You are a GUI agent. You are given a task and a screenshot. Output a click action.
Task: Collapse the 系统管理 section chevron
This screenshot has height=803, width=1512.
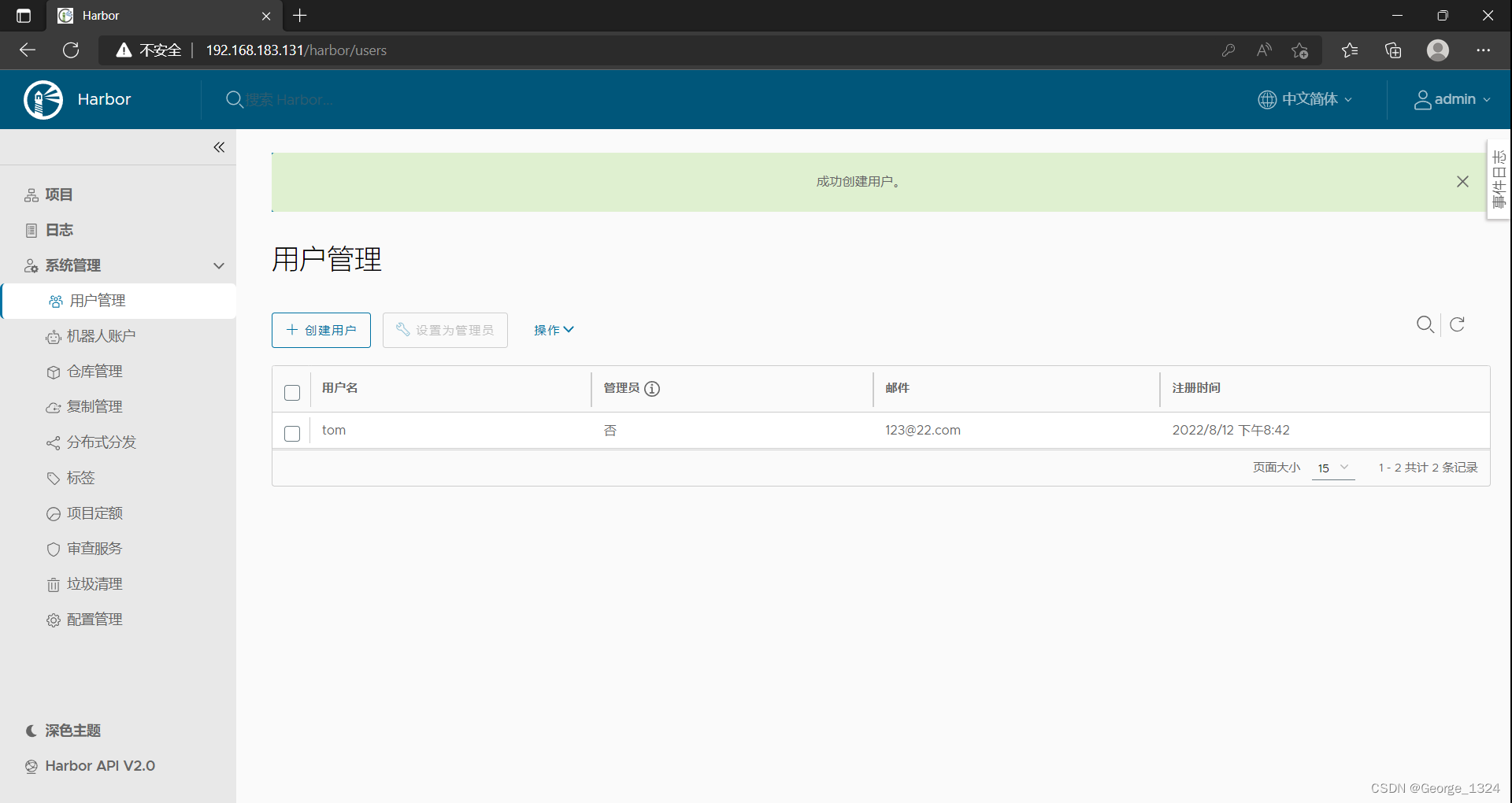pyautogui.click(x=219, y=266)
